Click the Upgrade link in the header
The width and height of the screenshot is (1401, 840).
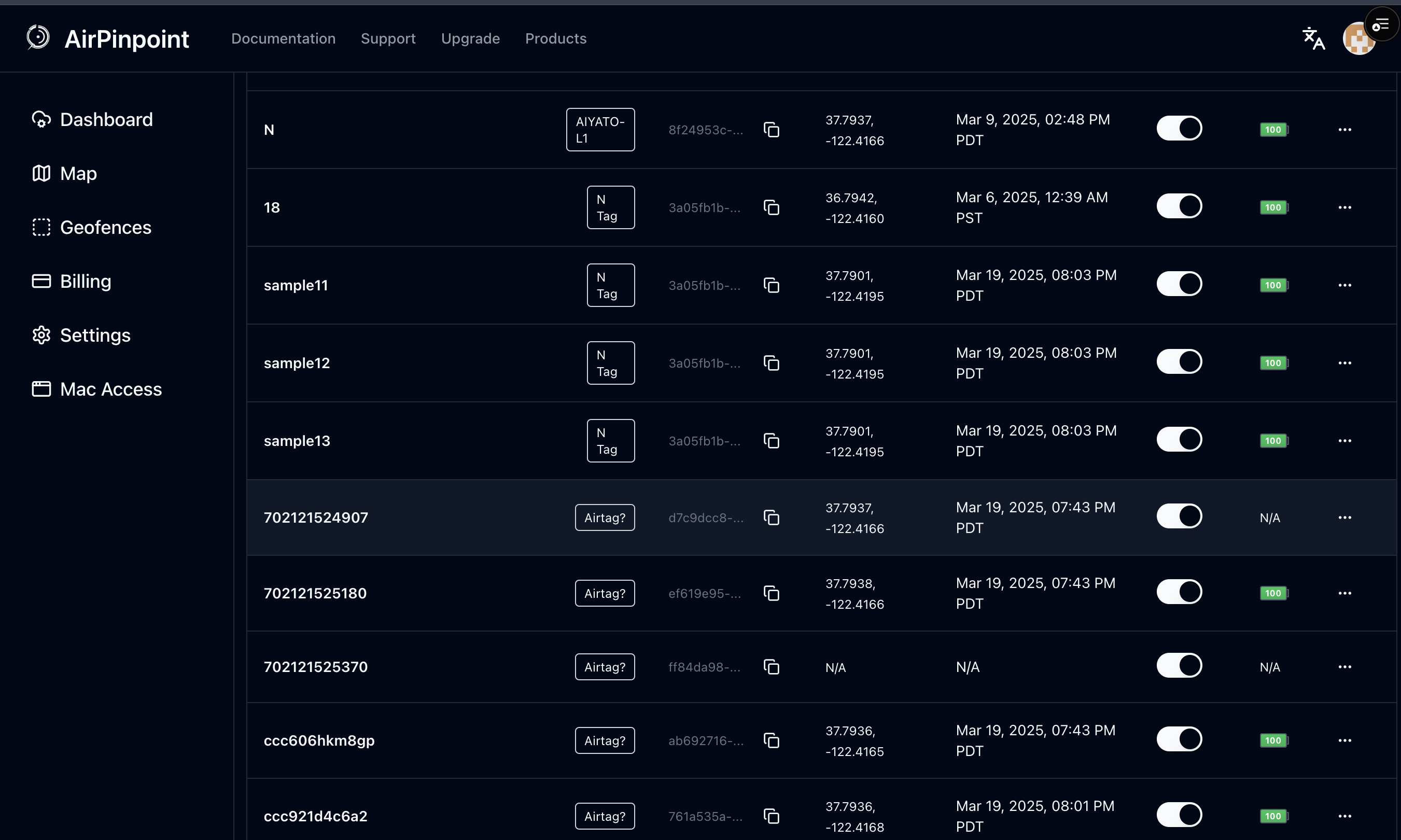(x=470, y=38)
